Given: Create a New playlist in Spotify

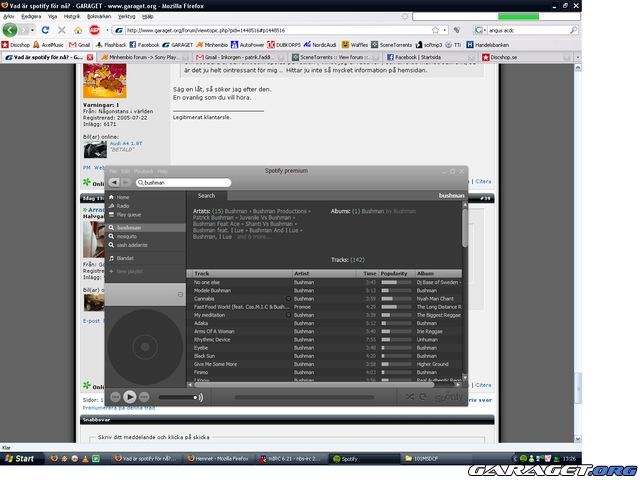Looking at the screenshot, I should tap(129, 271).
